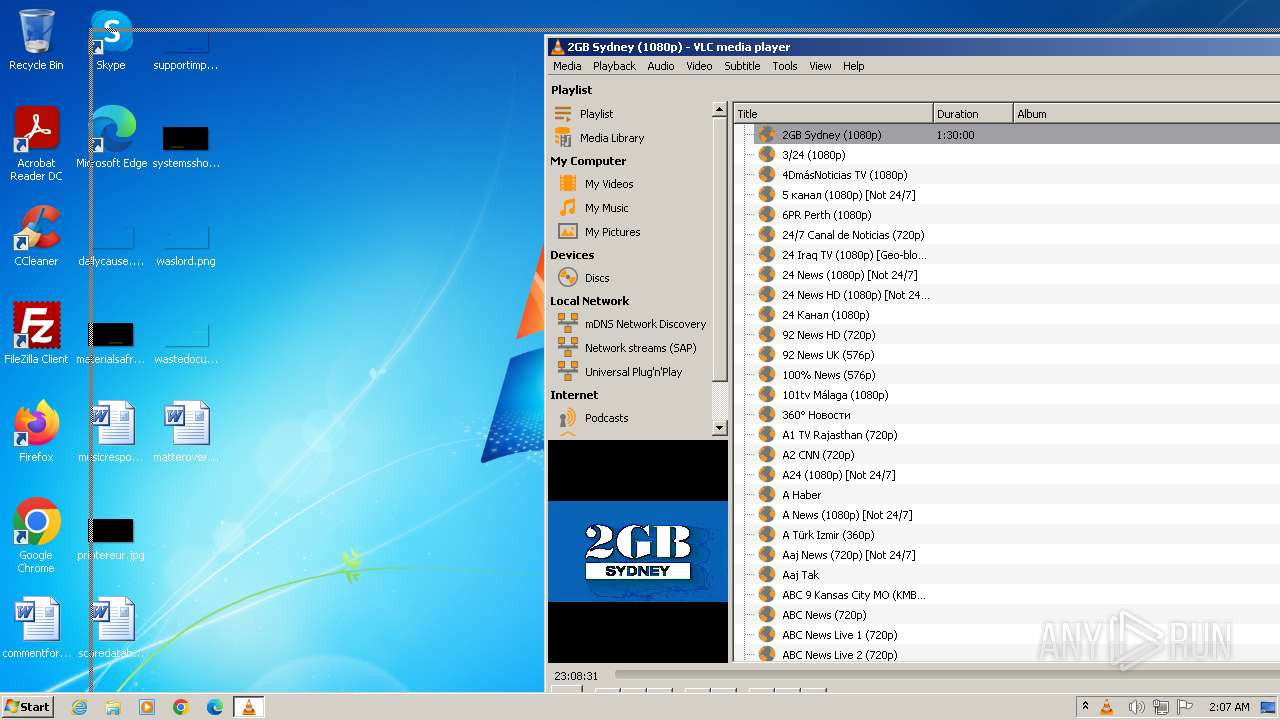This screenshot has width=1280, height=720.
Task: Open waslord.png desktop file
Action: pyautogui.click(x=186, y=246)
